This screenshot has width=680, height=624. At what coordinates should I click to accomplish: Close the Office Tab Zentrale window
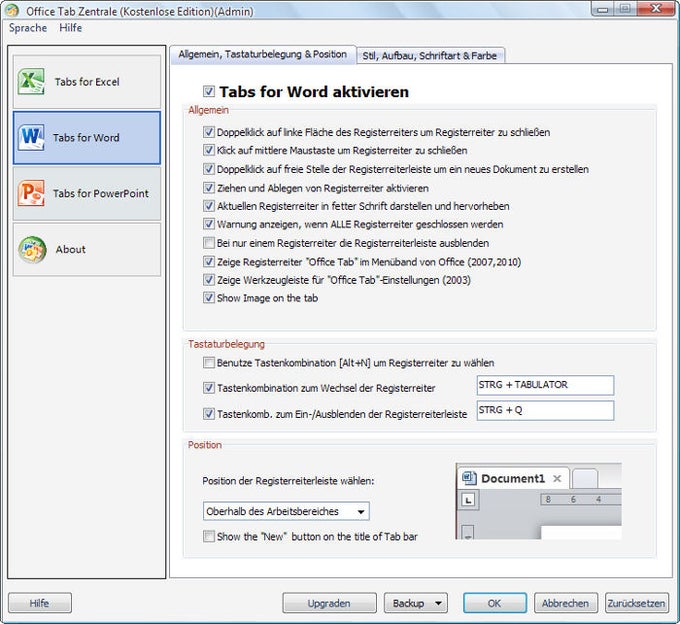656,9
